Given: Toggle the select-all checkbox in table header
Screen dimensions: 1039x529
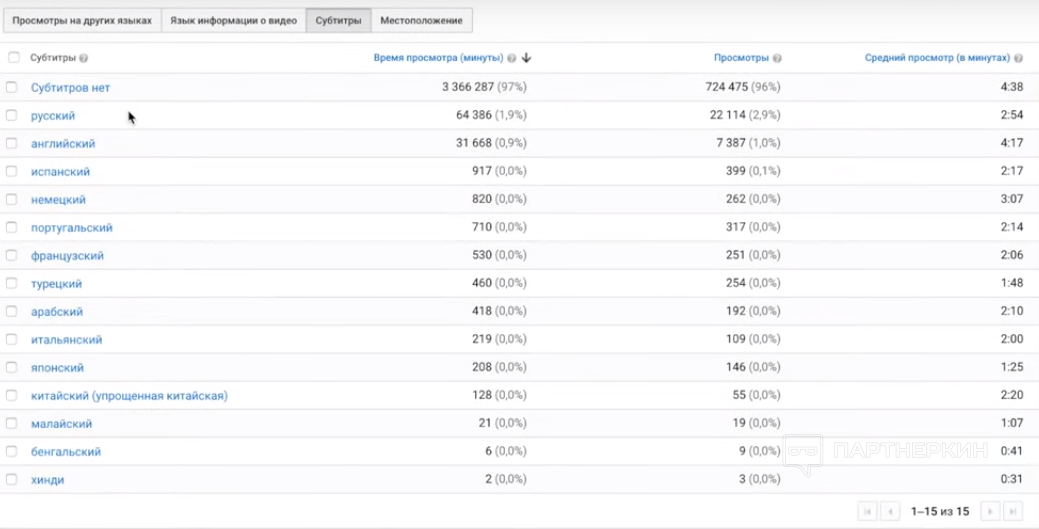Looking at the screenshot, I should [x=13, y=58].
